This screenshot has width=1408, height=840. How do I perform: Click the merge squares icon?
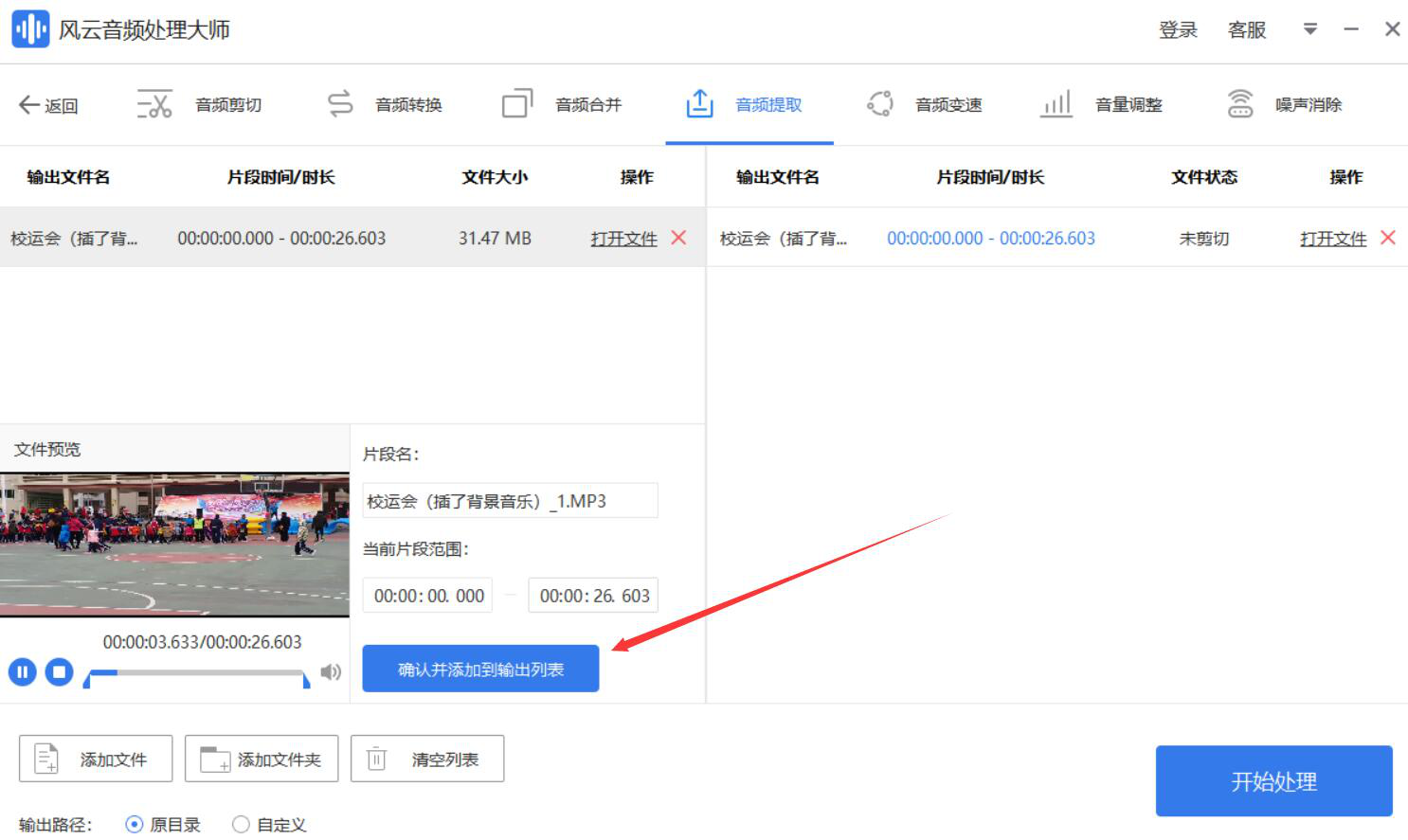(x=517, y=103)
